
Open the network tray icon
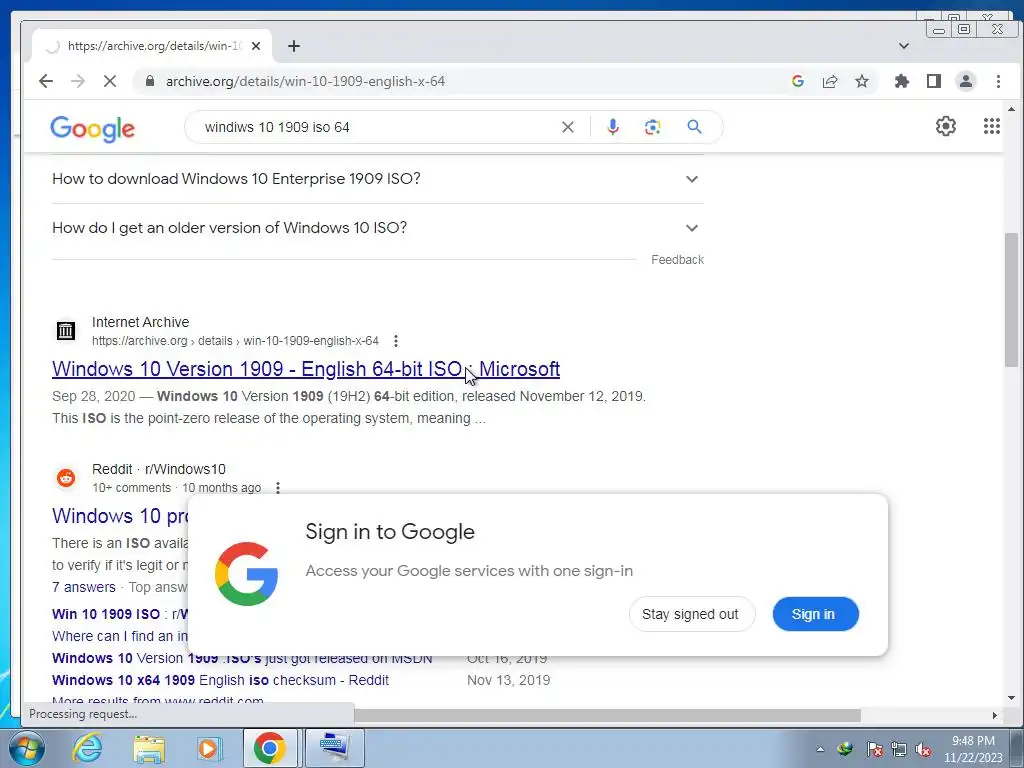[x=899, y=749]
